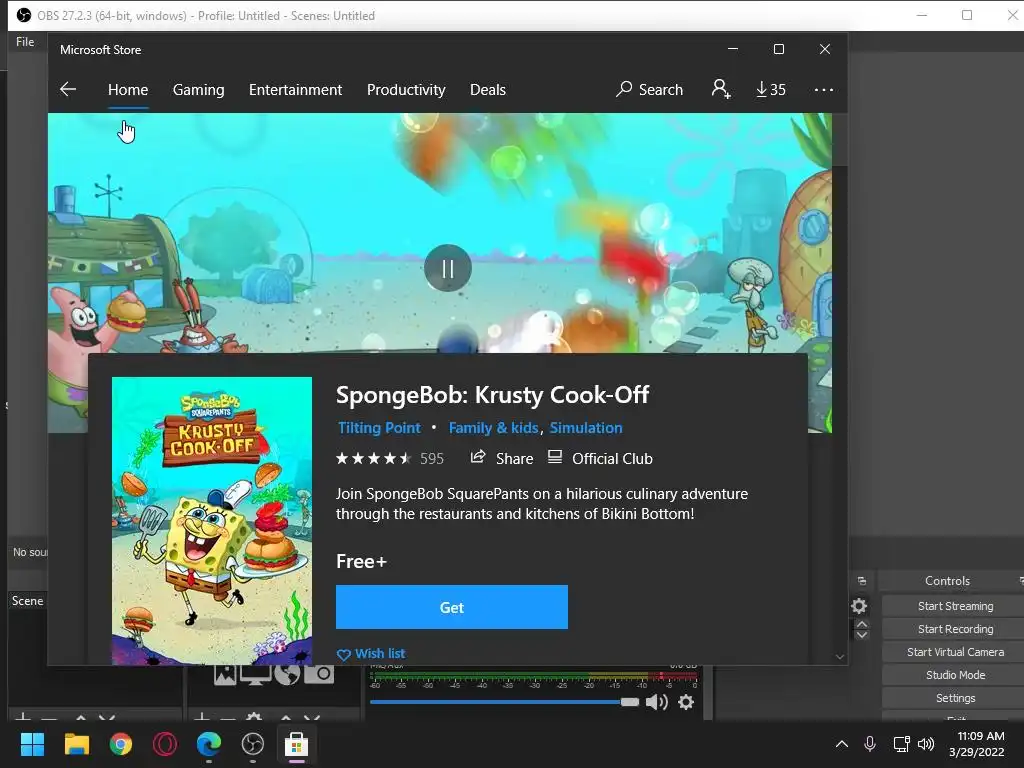Click Search in Microsoft Store

tap(649, 89)
